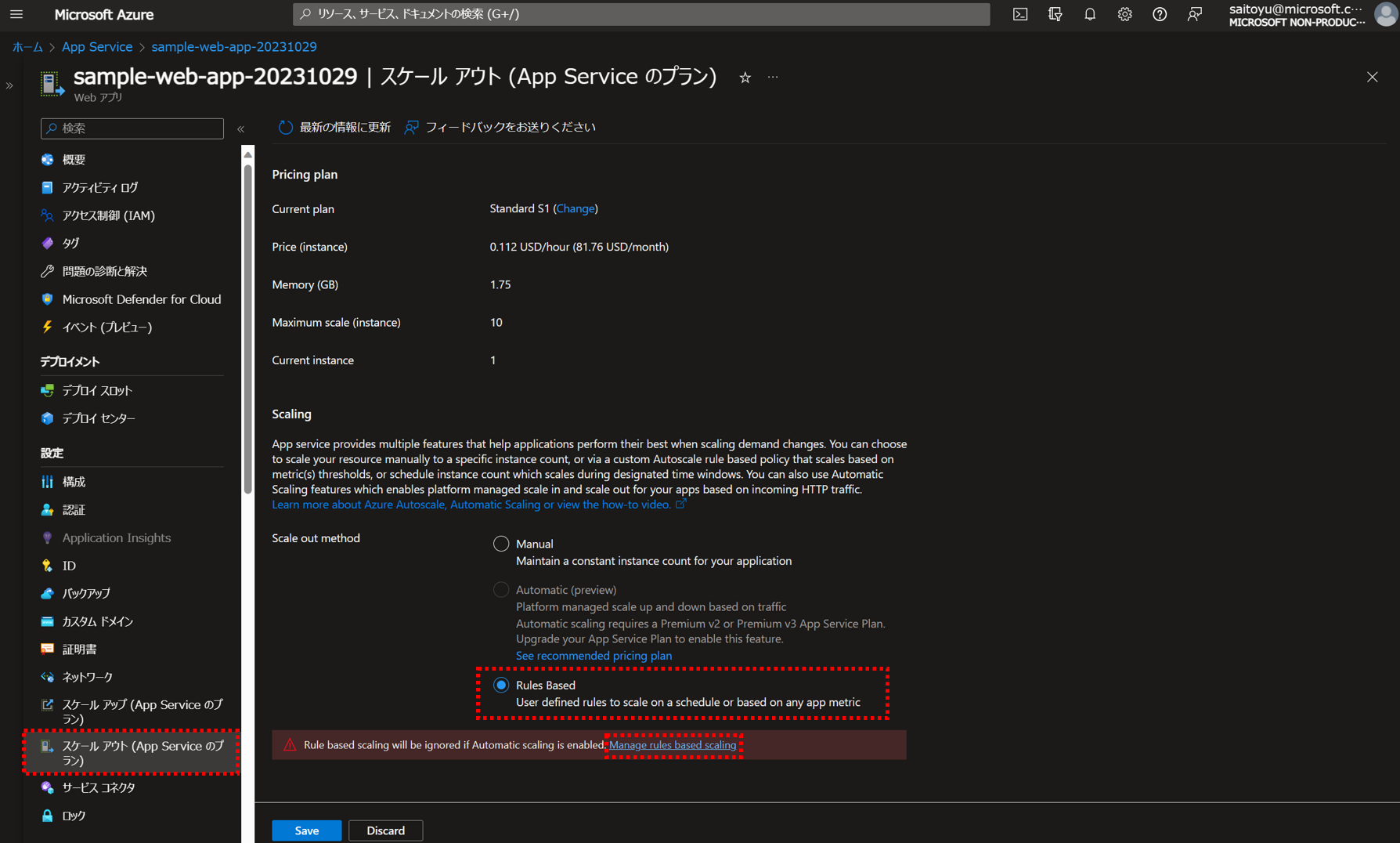Click the ロック padlock icon
The height and width of the screenshot is (843, 1400).
pyautogui.click(x=48, y=816)
